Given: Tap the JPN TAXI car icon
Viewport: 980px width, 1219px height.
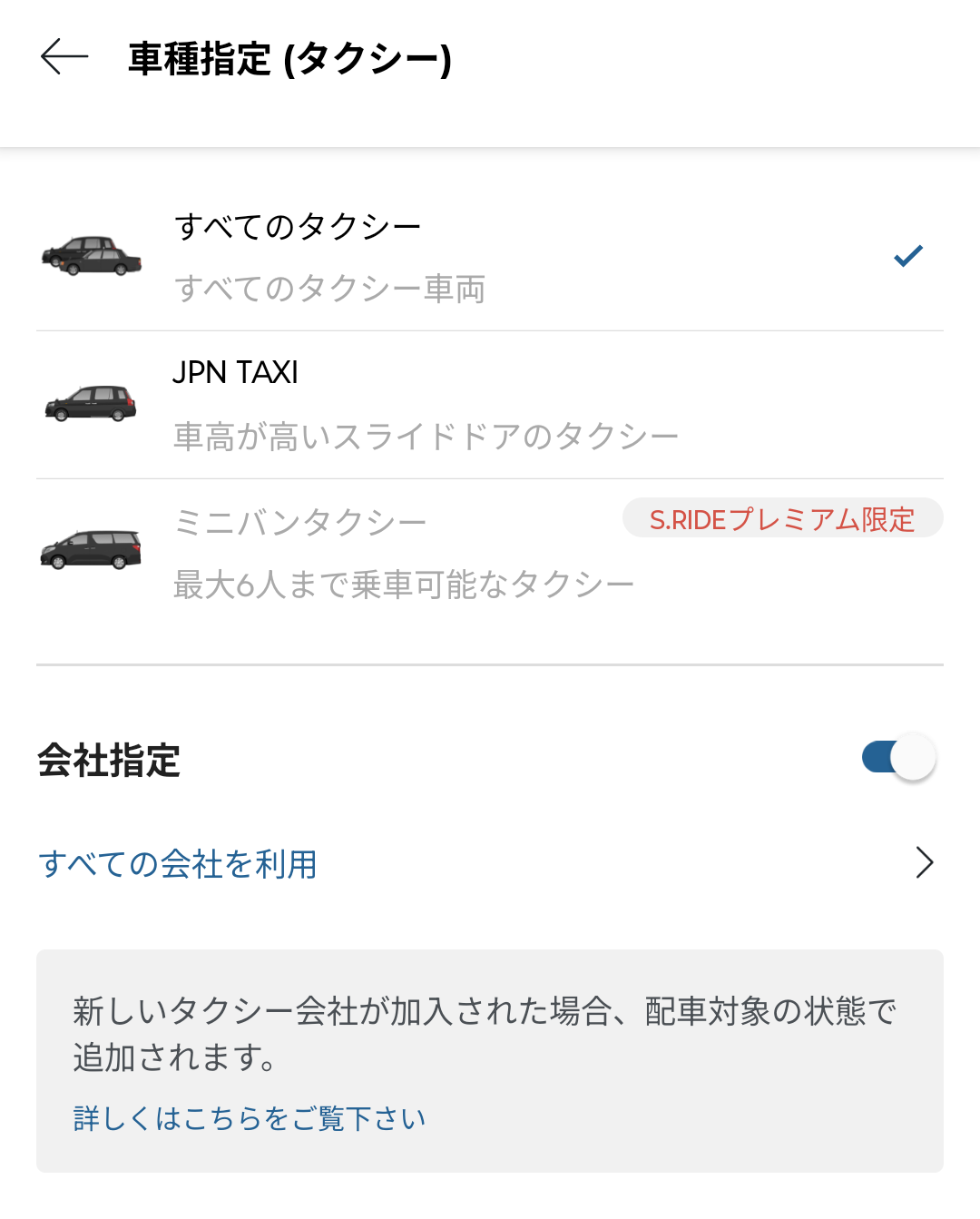Looking at the screenshot, I should click(91, 404).
